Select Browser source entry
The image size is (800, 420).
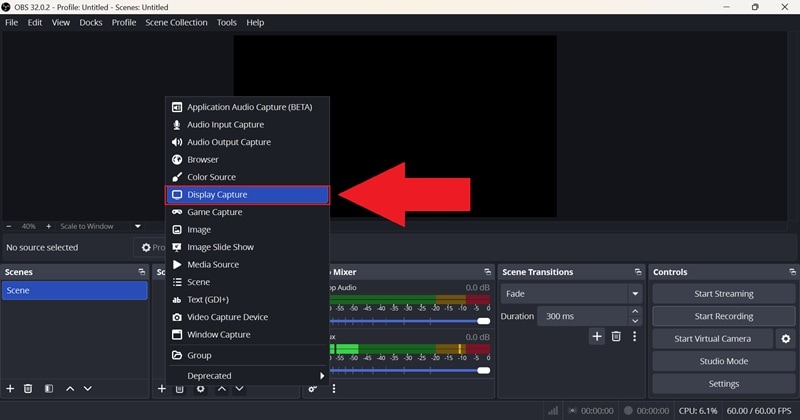click(x=247, y=160)
